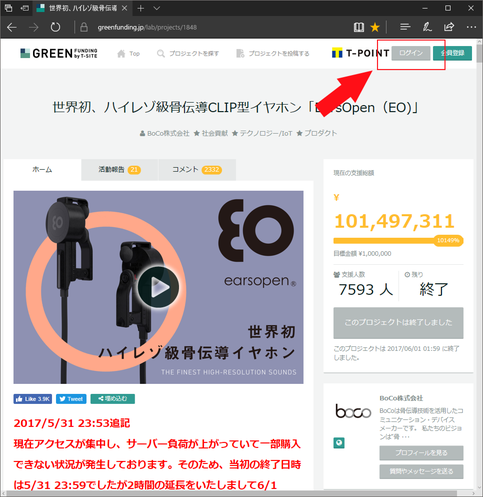Click the browser back arrow
The image size is (483, 497).
coord(12,27)
